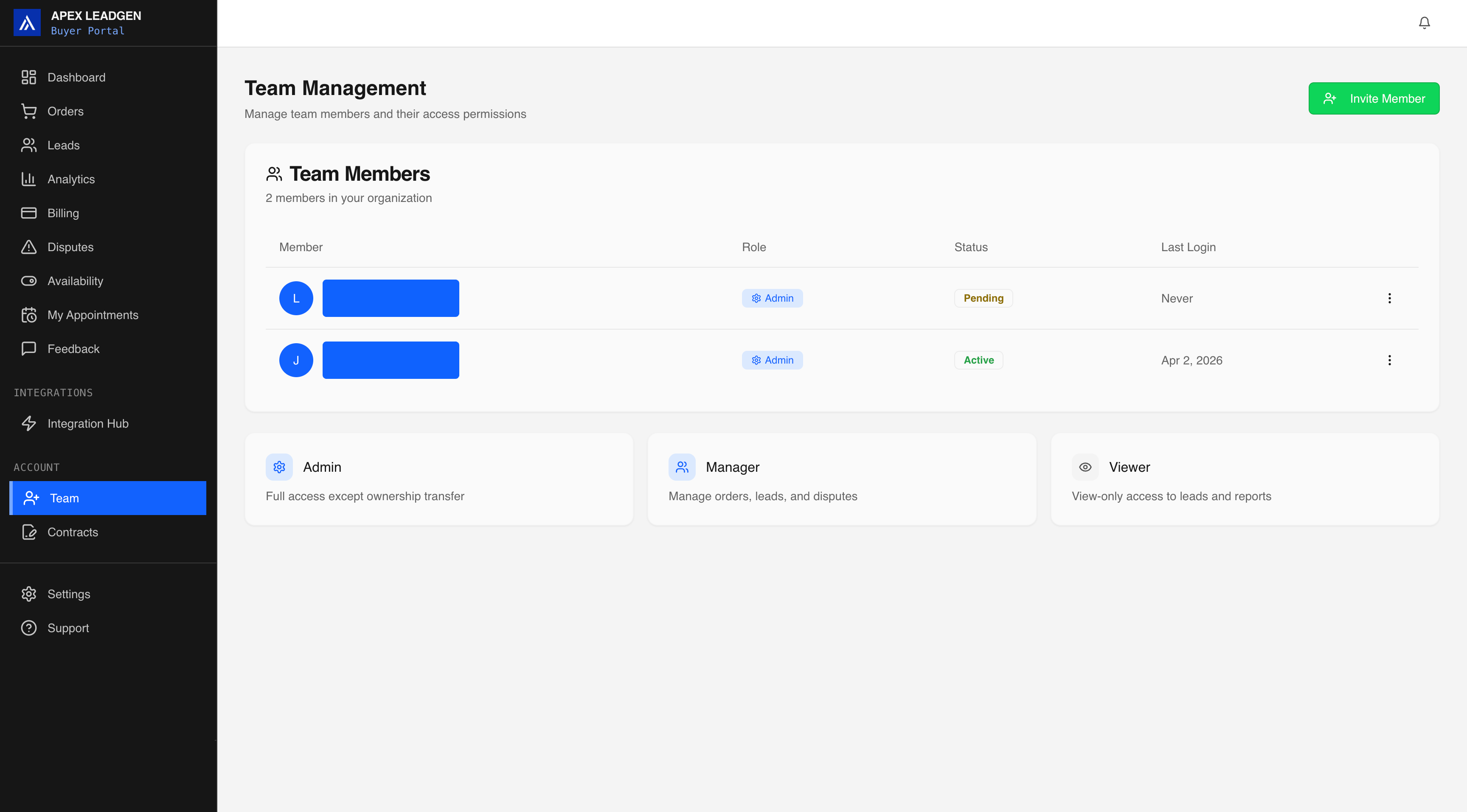Open Integration Hub
Screen dimensions: 1467x812
(x=108, y=423)
